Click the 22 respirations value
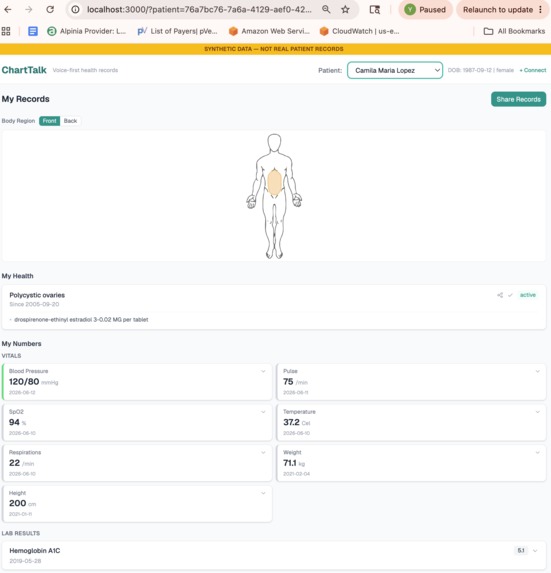This screenshot has width=551, height=573. [x=14, y=463]
